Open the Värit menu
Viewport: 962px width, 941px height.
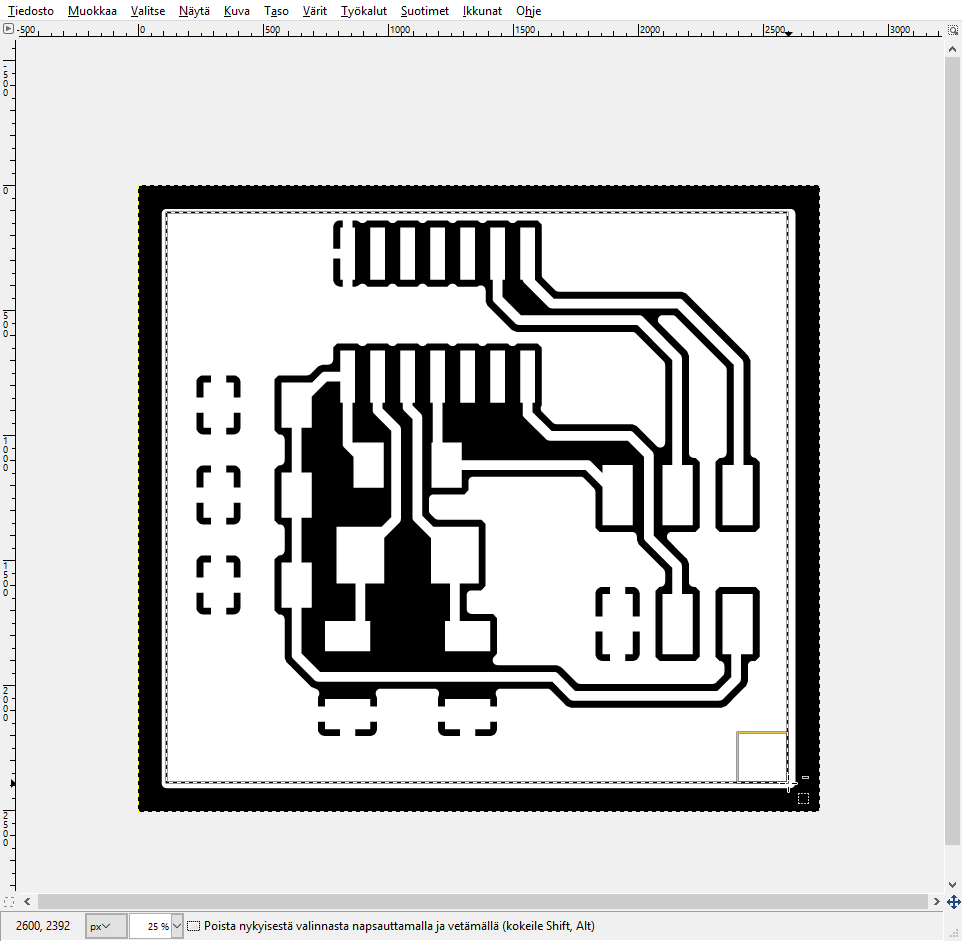tap(315, 10)
